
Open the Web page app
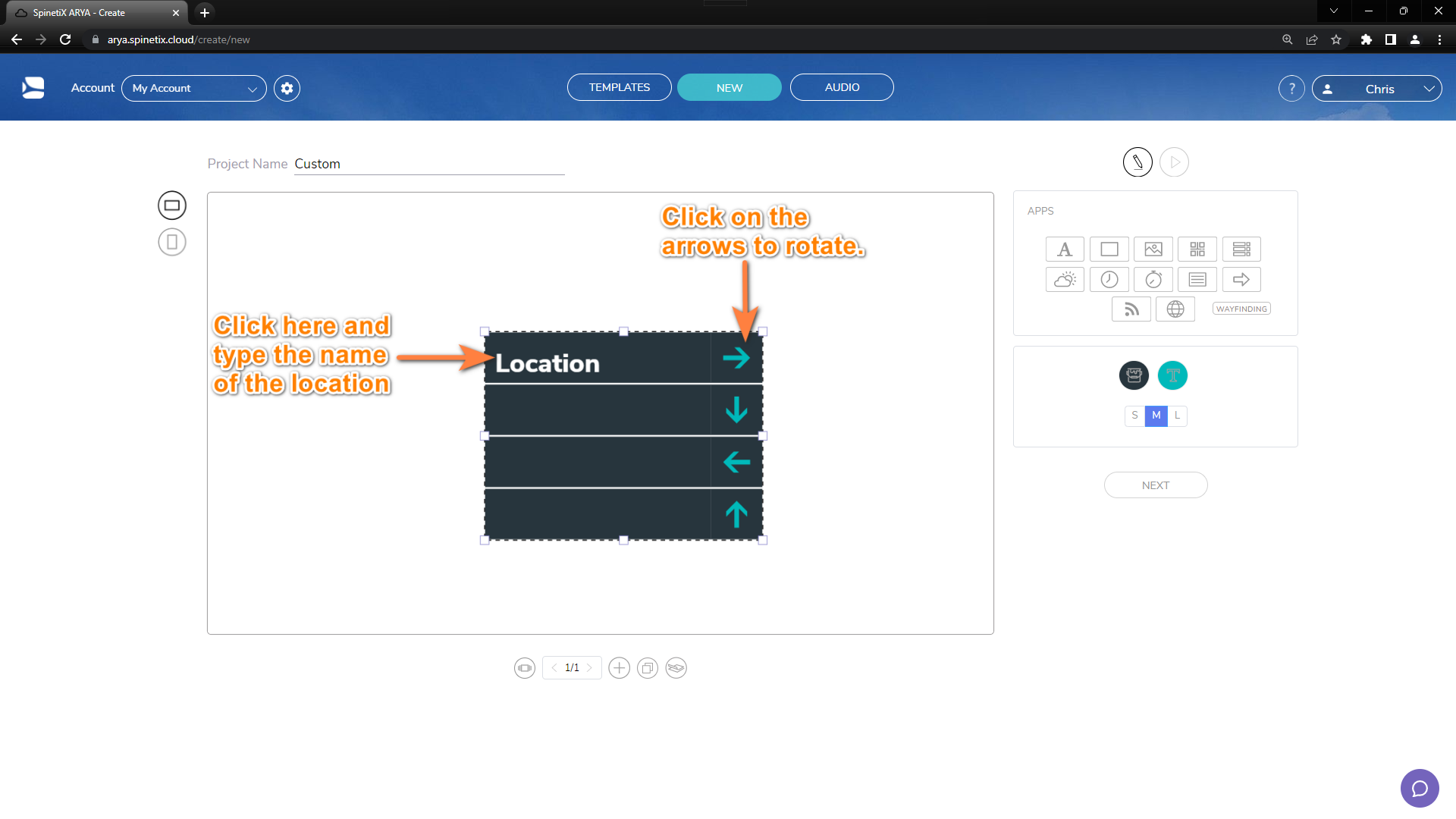pos(1175,309)
